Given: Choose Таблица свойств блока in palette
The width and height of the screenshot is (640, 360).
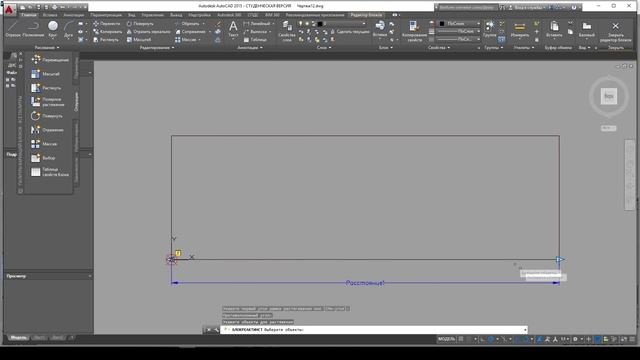Looking at the screenshot, I should pos(50,172).
